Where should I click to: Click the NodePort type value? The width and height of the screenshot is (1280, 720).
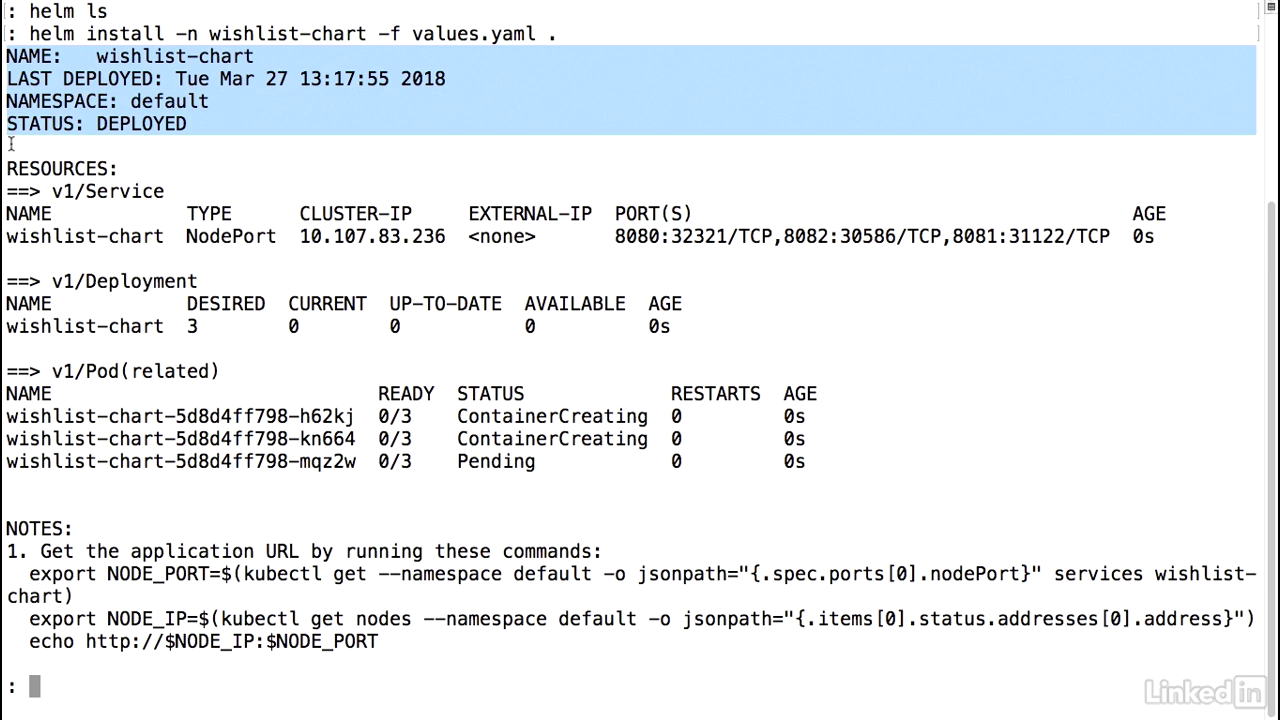tap(231, 237)
